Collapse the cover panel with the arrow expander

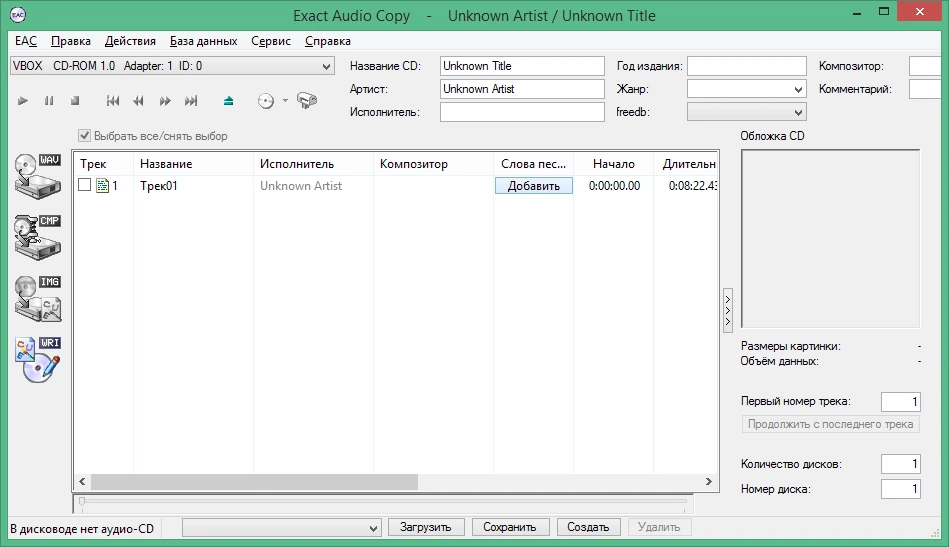(728, 310)
